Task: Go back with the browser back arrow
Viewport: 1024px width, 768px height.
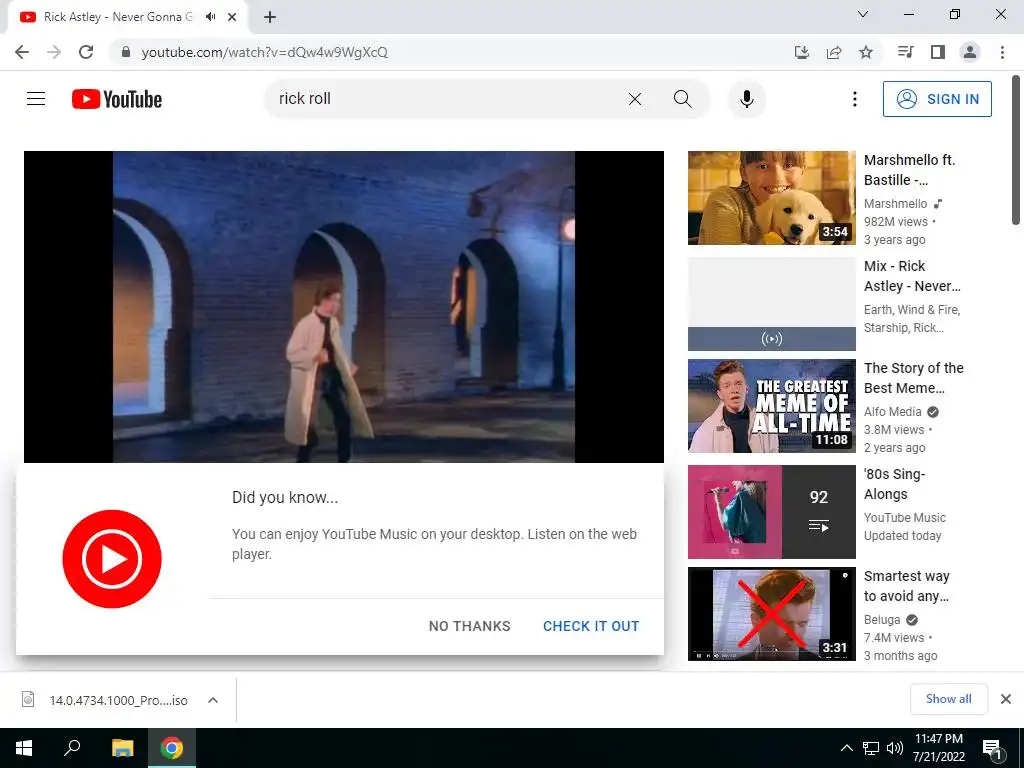Action: 22,52
